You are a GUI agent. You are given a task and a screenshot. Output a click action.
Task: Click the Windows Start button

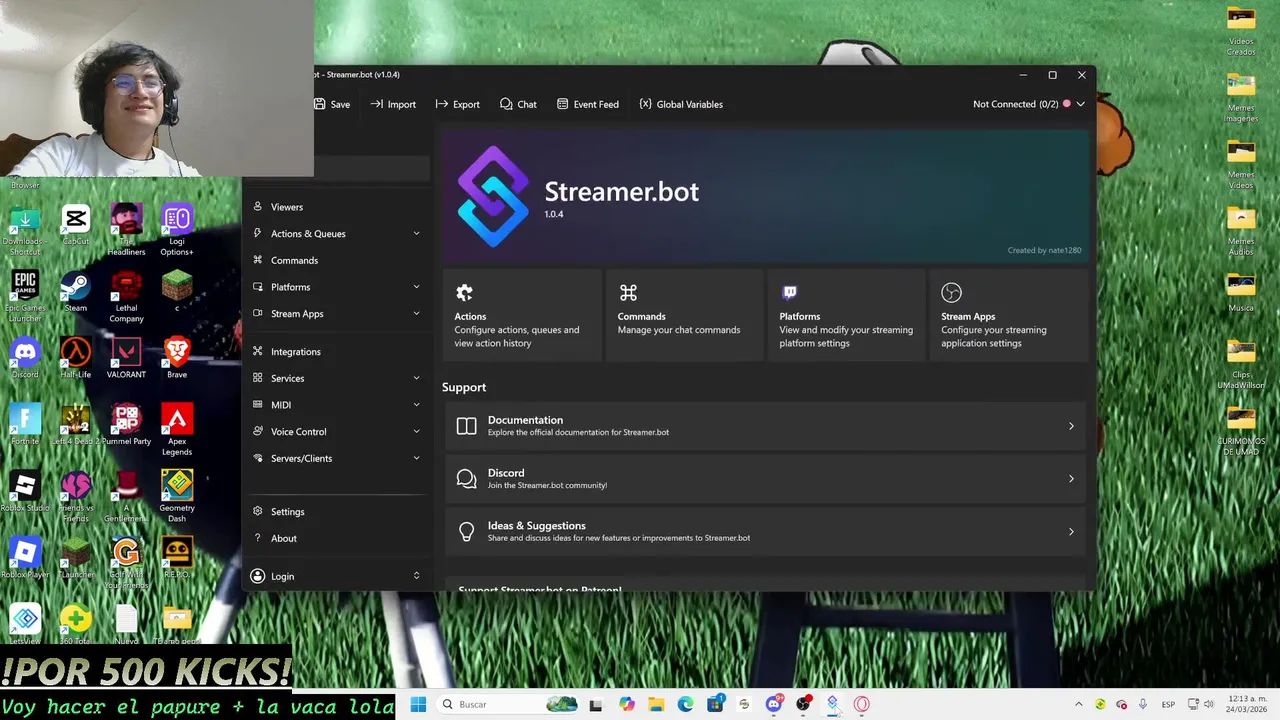coord(418,704)
